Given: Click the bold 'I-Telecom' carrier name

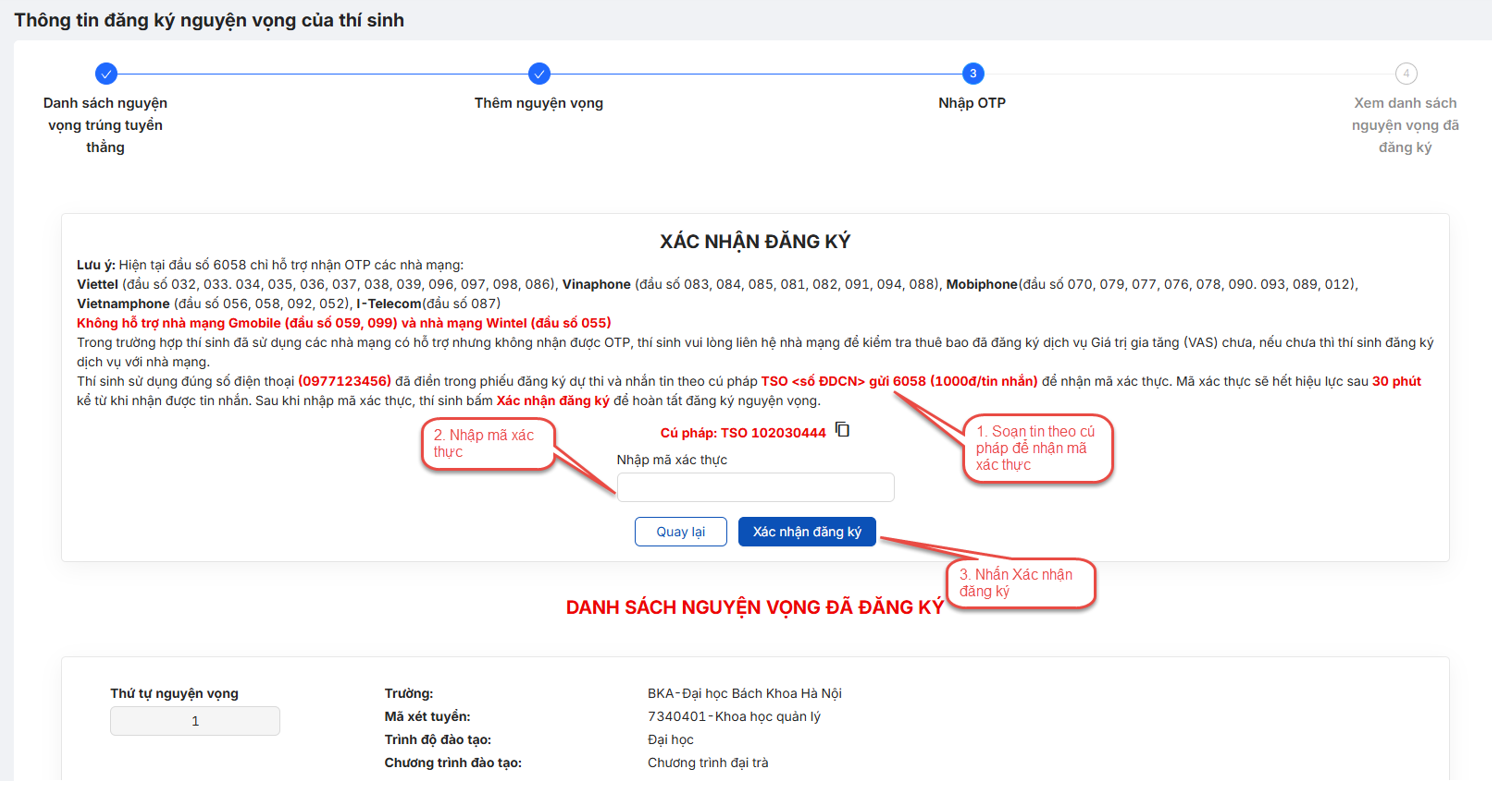Looking at the screenshot, I should pyautogui.click(x=389, y=303).
